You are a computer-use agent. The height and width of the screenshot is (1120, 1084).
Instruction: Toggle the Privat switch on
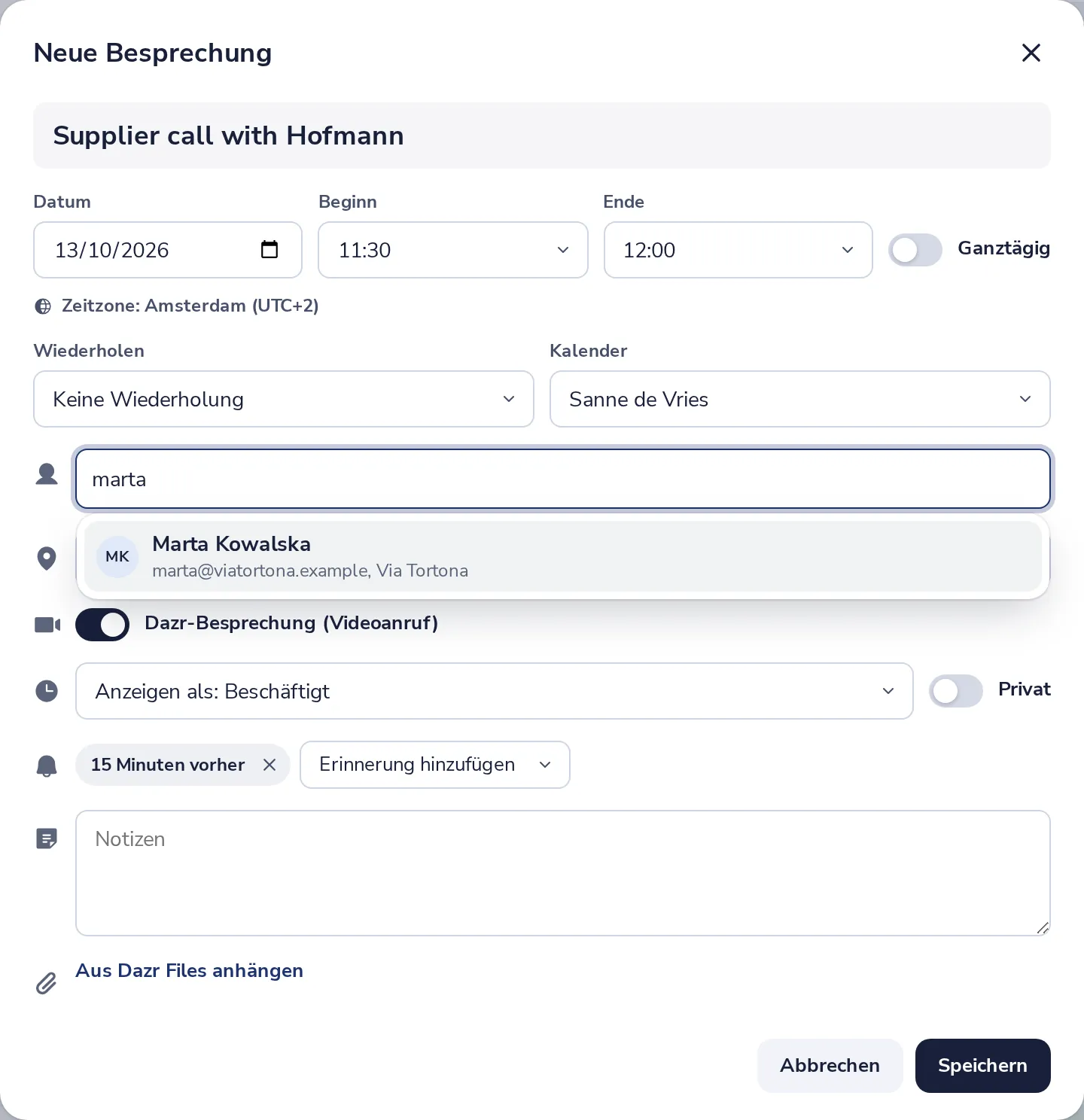click(x=956, y=691)
